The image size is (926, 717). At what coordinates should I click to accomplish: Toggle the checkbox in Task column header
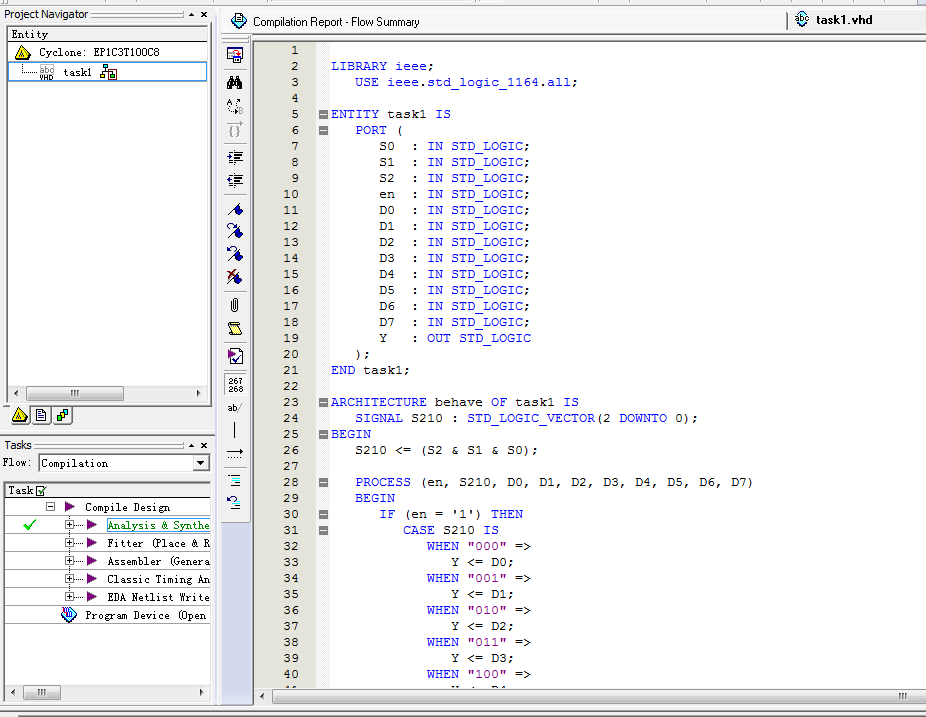(x=41, y=491)
